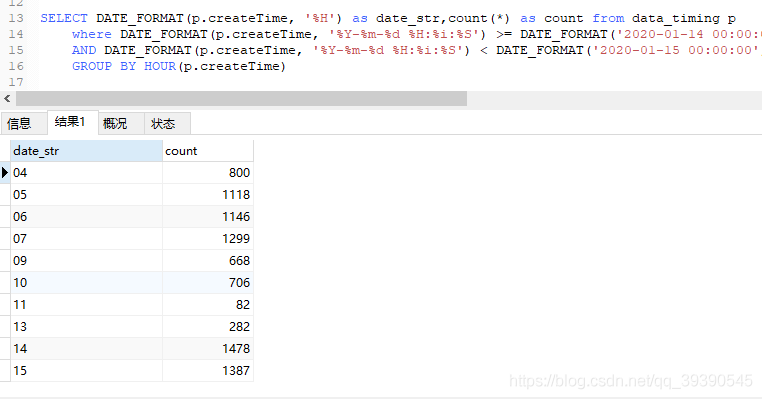Click the count cell showing 668
Screen dimensions: 762x399
pos(208,260)
